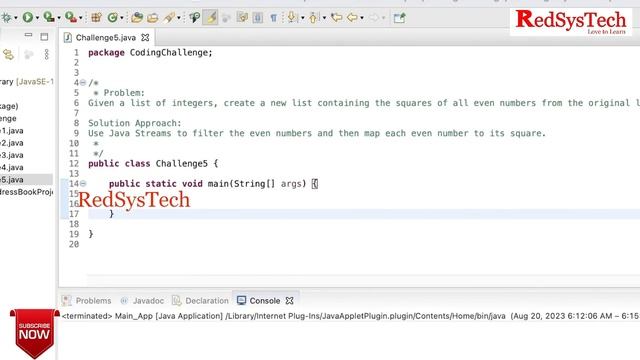
Task: Click the Open Task folder icon
Action: (153, 18)
